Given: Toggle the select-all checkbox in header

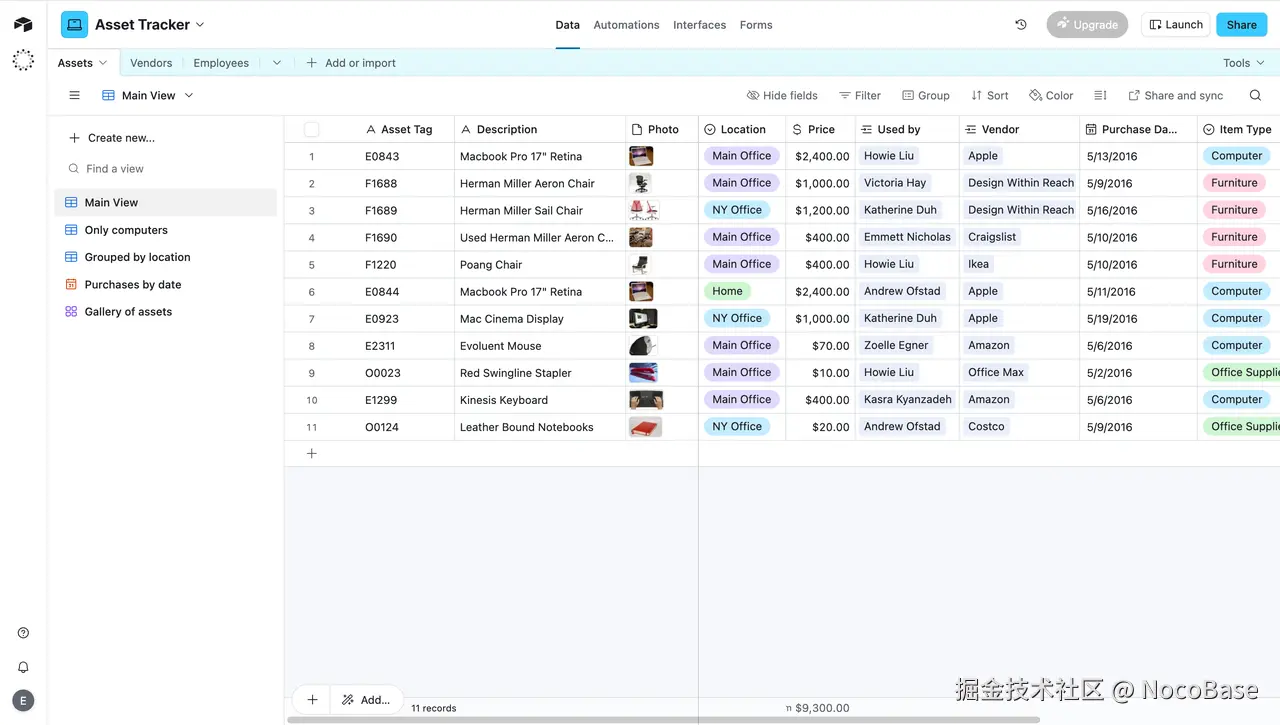Looking at the screenshot, I should point(312,129).
